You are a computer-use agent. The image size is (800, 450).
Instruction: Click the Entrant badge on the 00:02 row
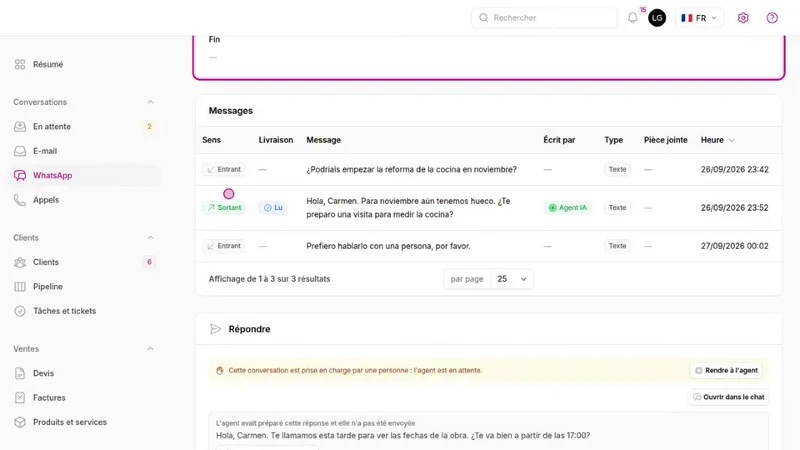click(224, 246)
